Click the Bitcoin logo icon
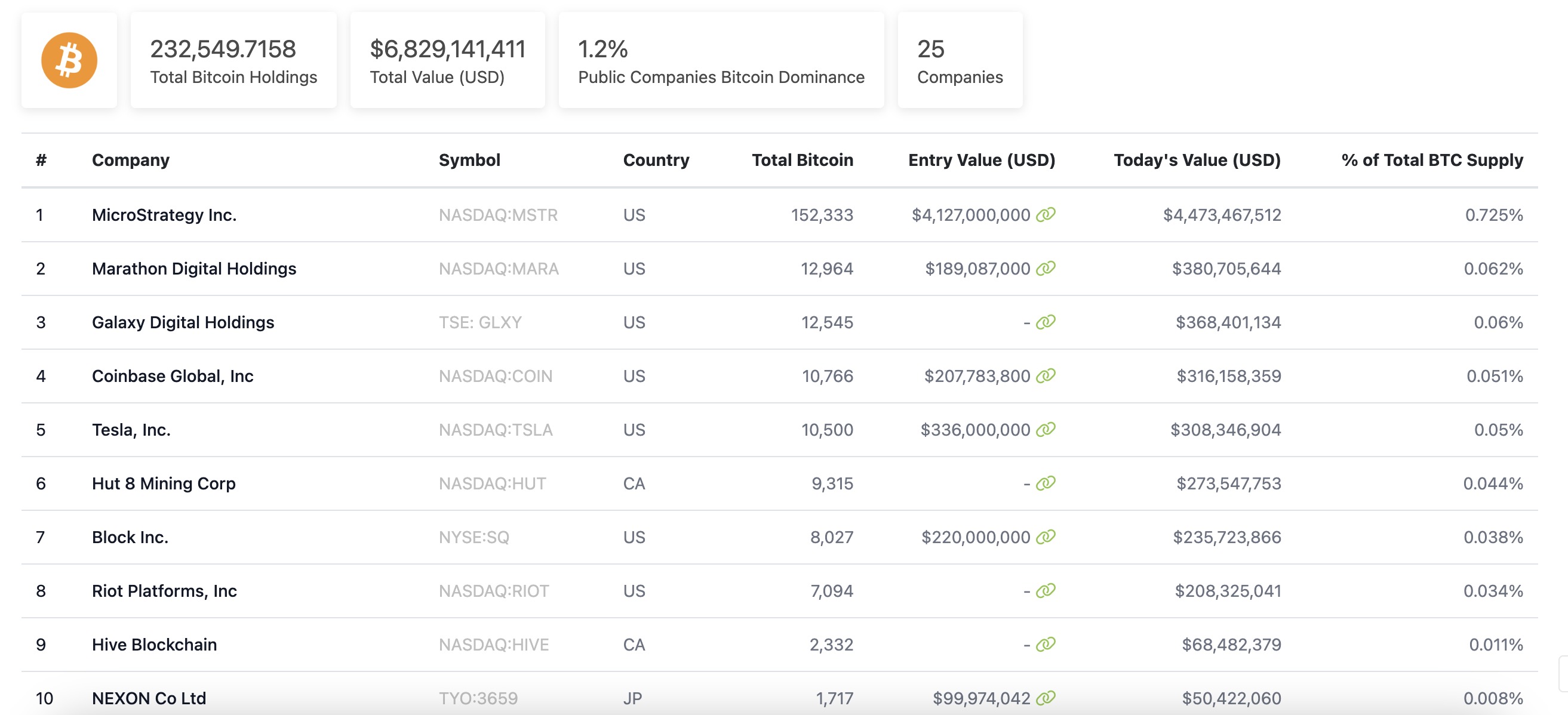The height and width of the screenshot is (715, 1568). (69, 60)
